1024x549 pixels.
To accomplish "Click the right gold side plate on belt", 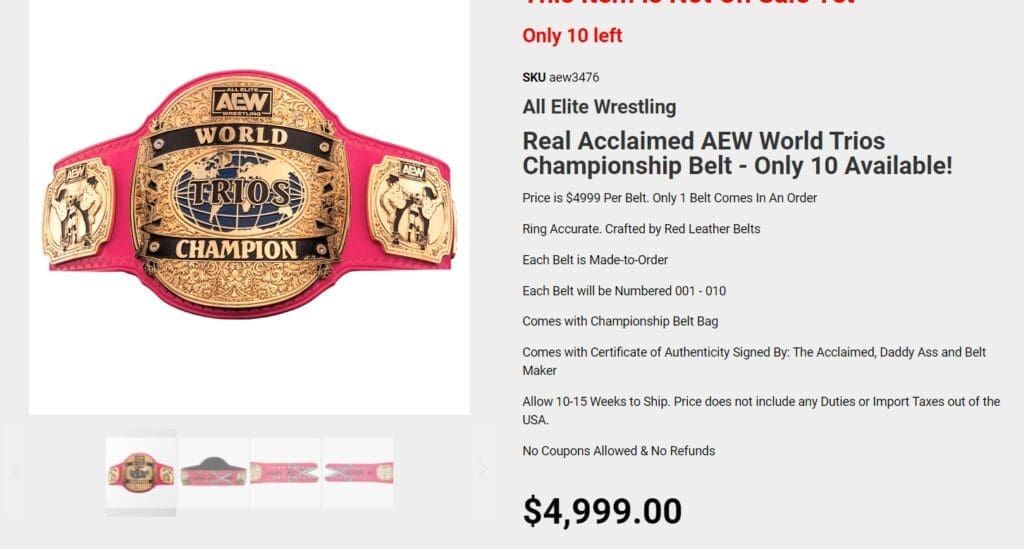I will (411, 207).
